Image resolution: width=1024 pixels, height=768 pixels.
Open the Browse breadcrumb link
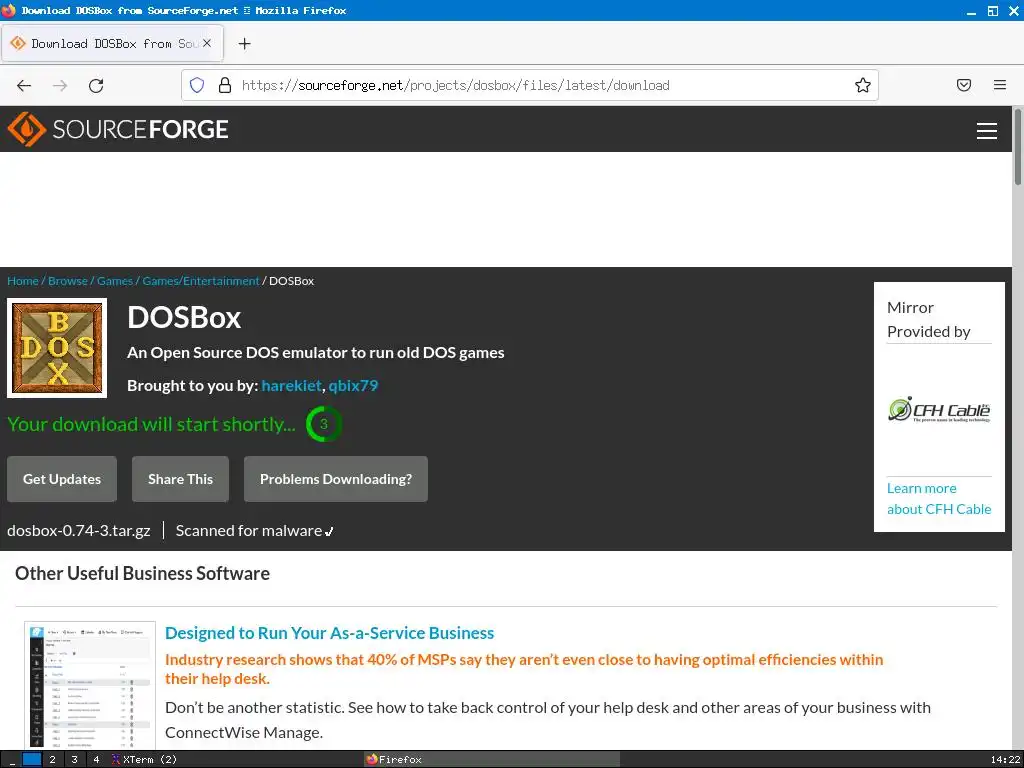pyautogui.click(x=68, y=281)
